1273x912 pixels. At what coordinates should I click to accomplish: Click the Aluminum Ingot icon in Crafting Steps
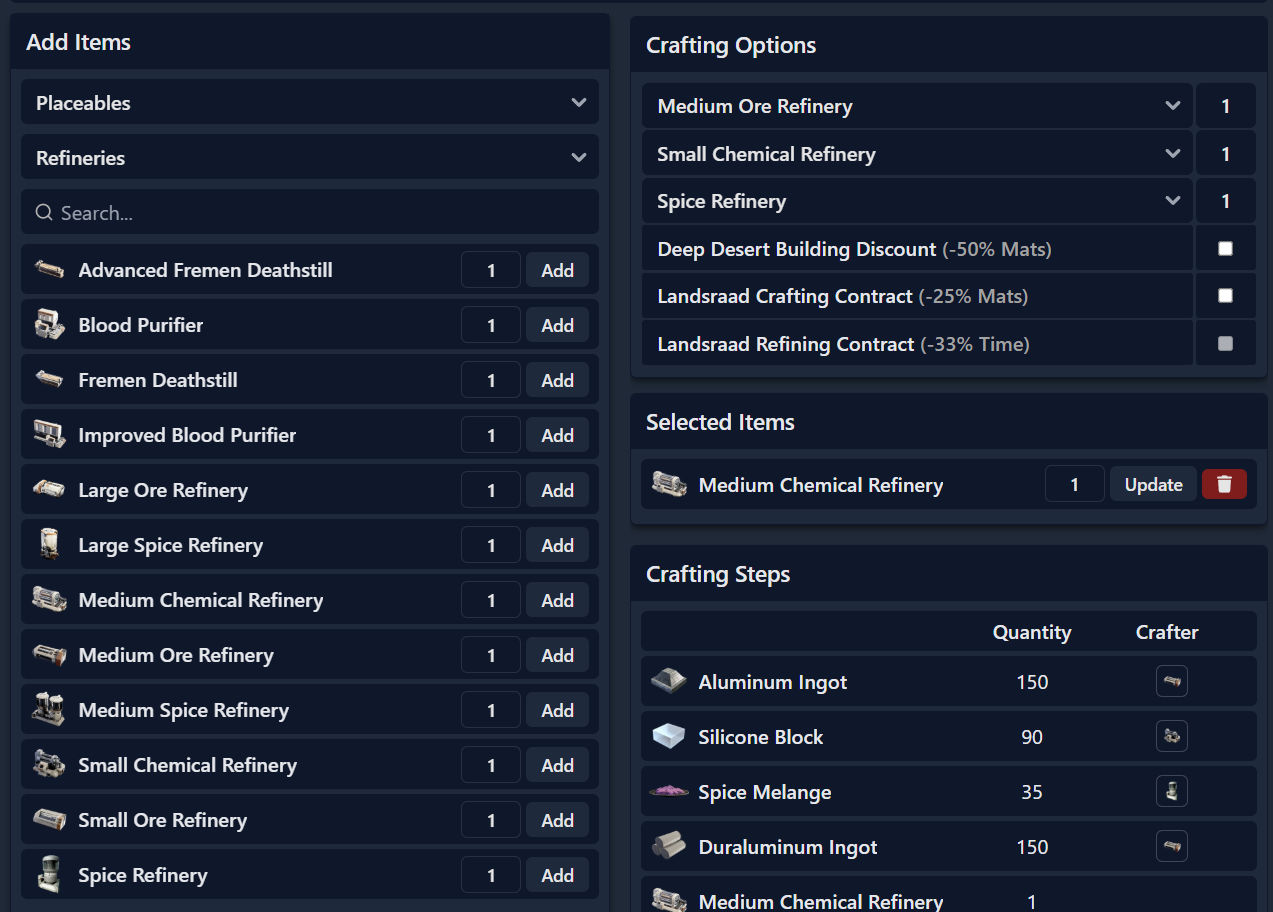[x=669, y=681]
